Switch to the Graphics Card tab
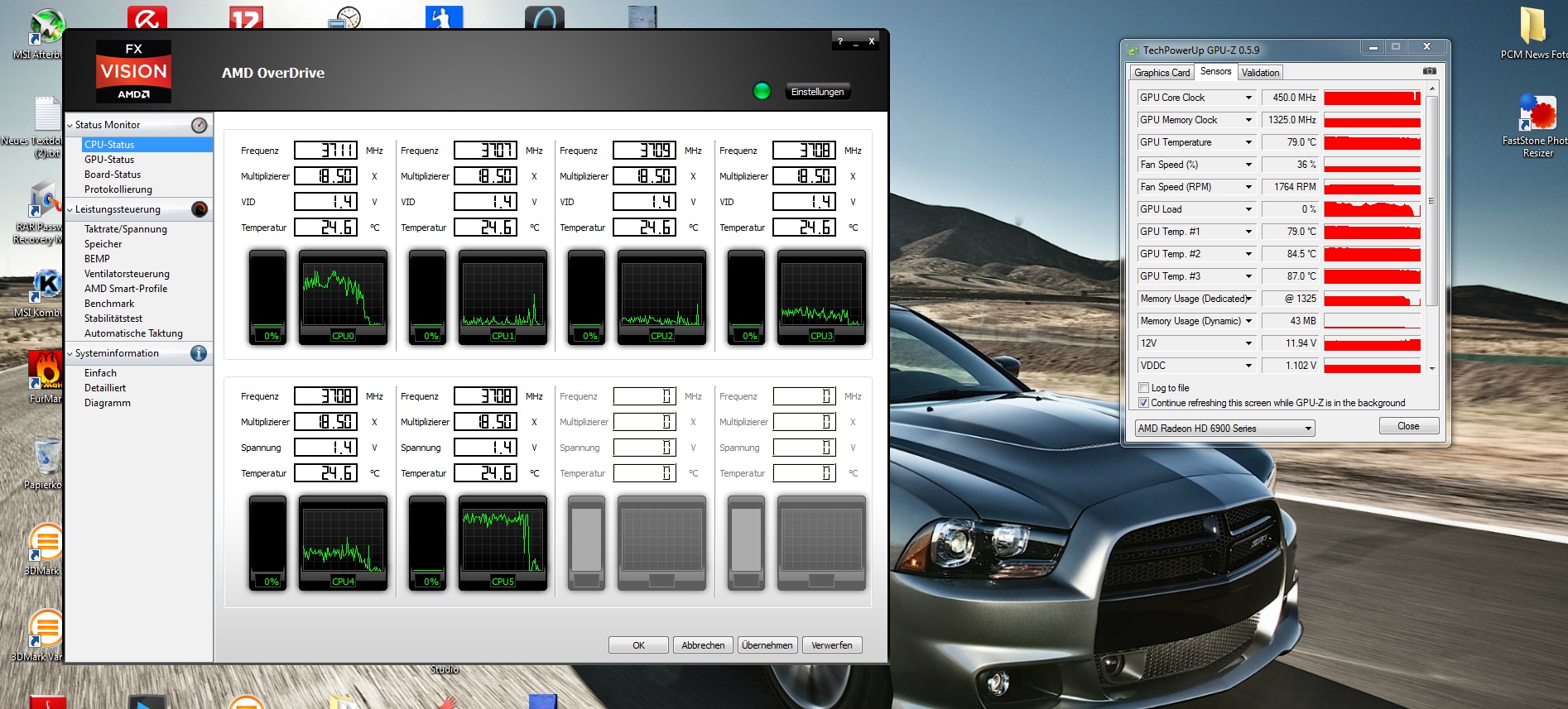The height and width of the screenshot is (709, 1568). [x=1162, y=73]
